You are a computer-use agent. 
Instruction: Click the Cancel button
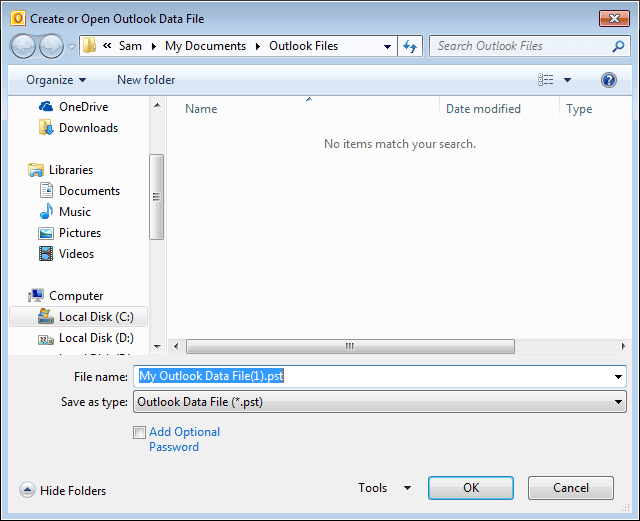click(x=571, y=488)
